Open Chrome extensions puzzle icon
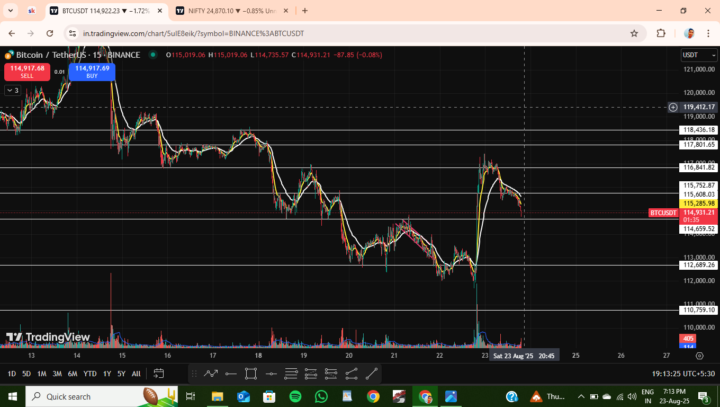Viewport: 720px width, 407px height. point(661,33)
